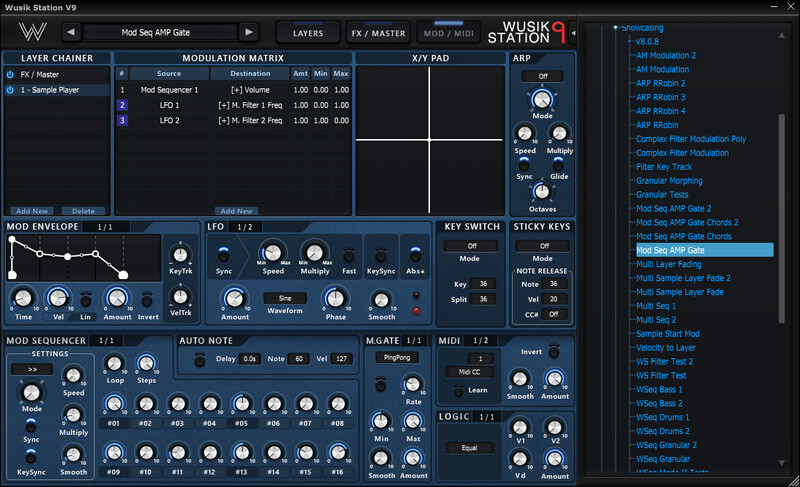Toggle power icon for 1 - Sample Player
This screenshot has width=800, height=487.
pyautogui.click(x=10, y=90)
